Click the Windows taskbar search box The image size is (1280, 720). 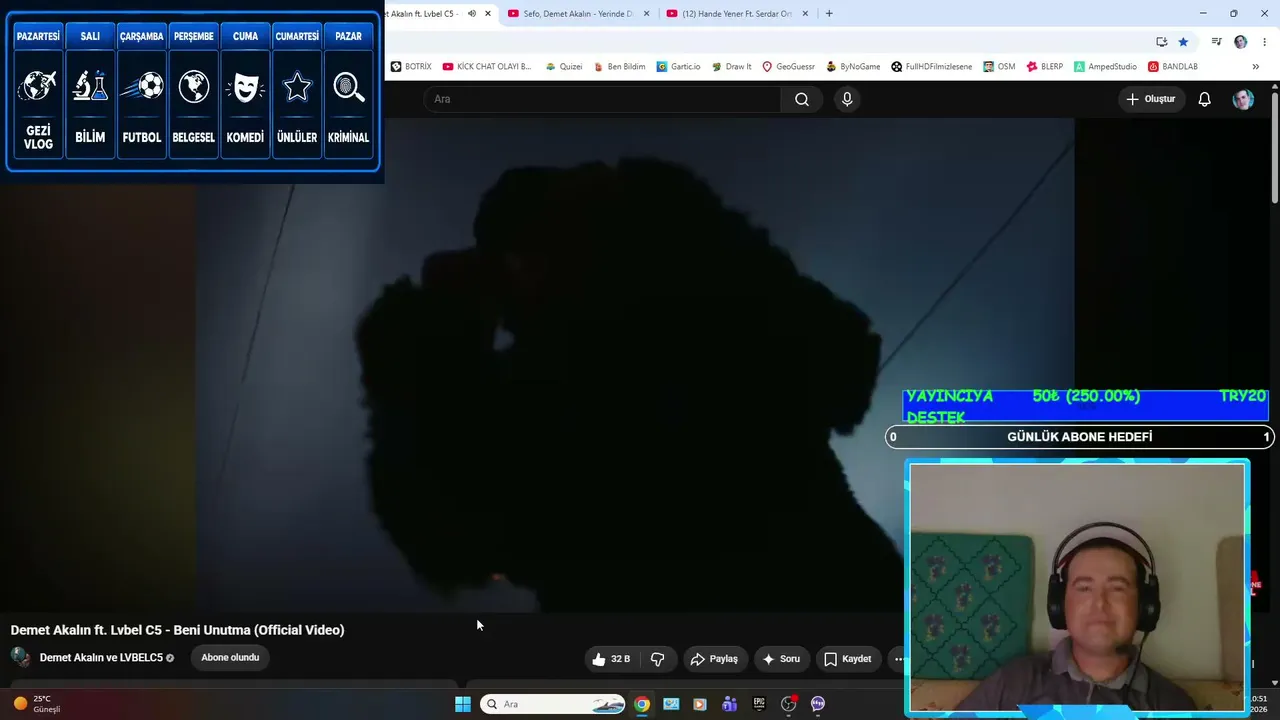553,704
